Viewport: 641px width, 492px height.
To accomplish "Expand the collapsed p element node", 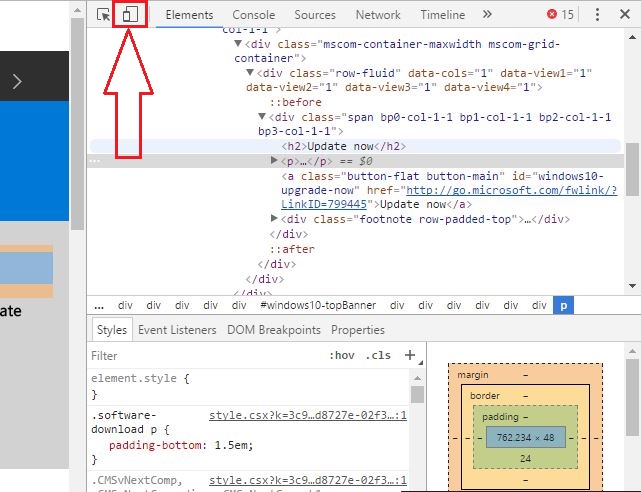I will click(276, 161).
